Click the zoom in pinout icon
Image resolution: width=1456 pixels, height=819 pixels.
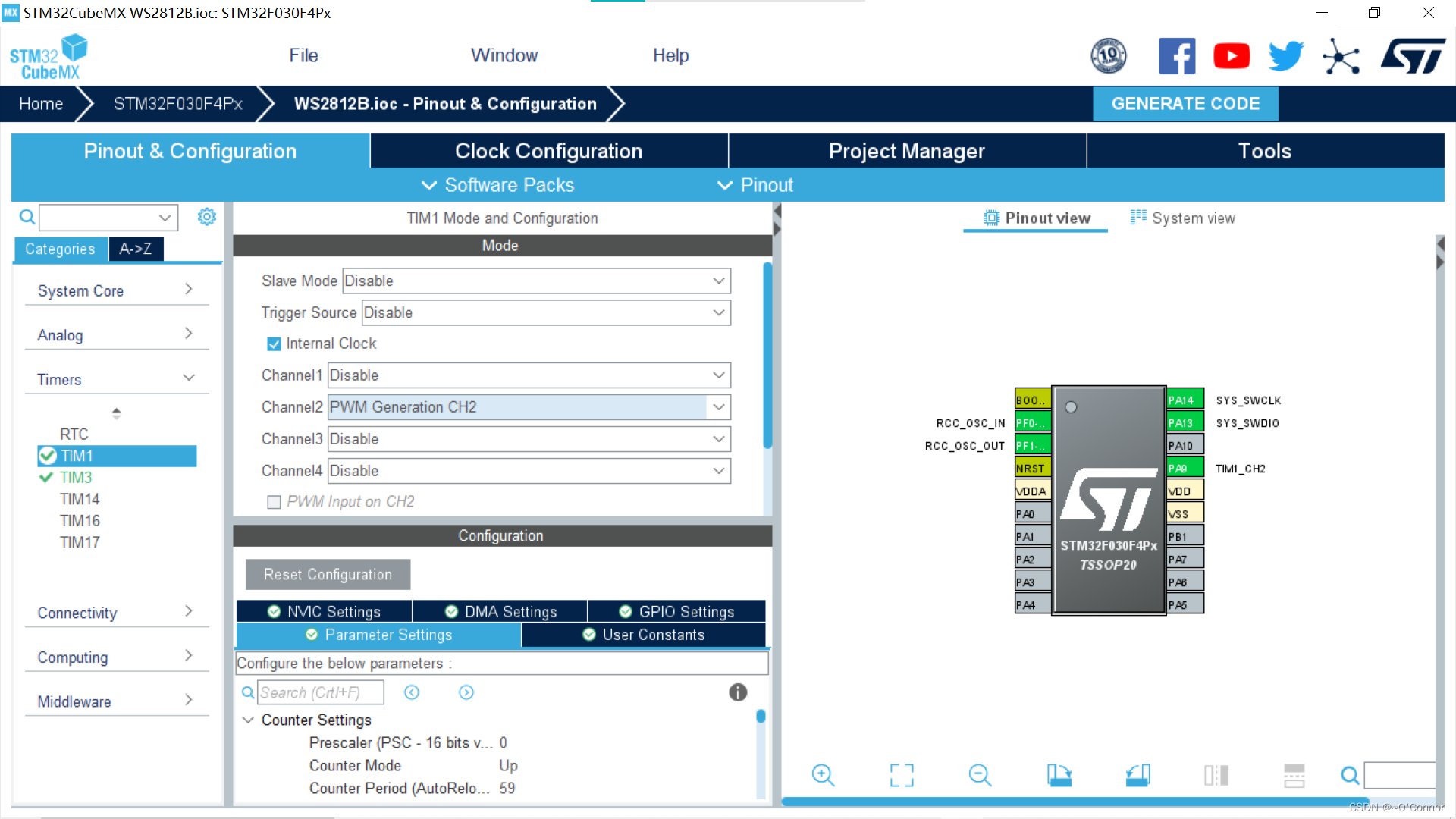tap(823, 775)
